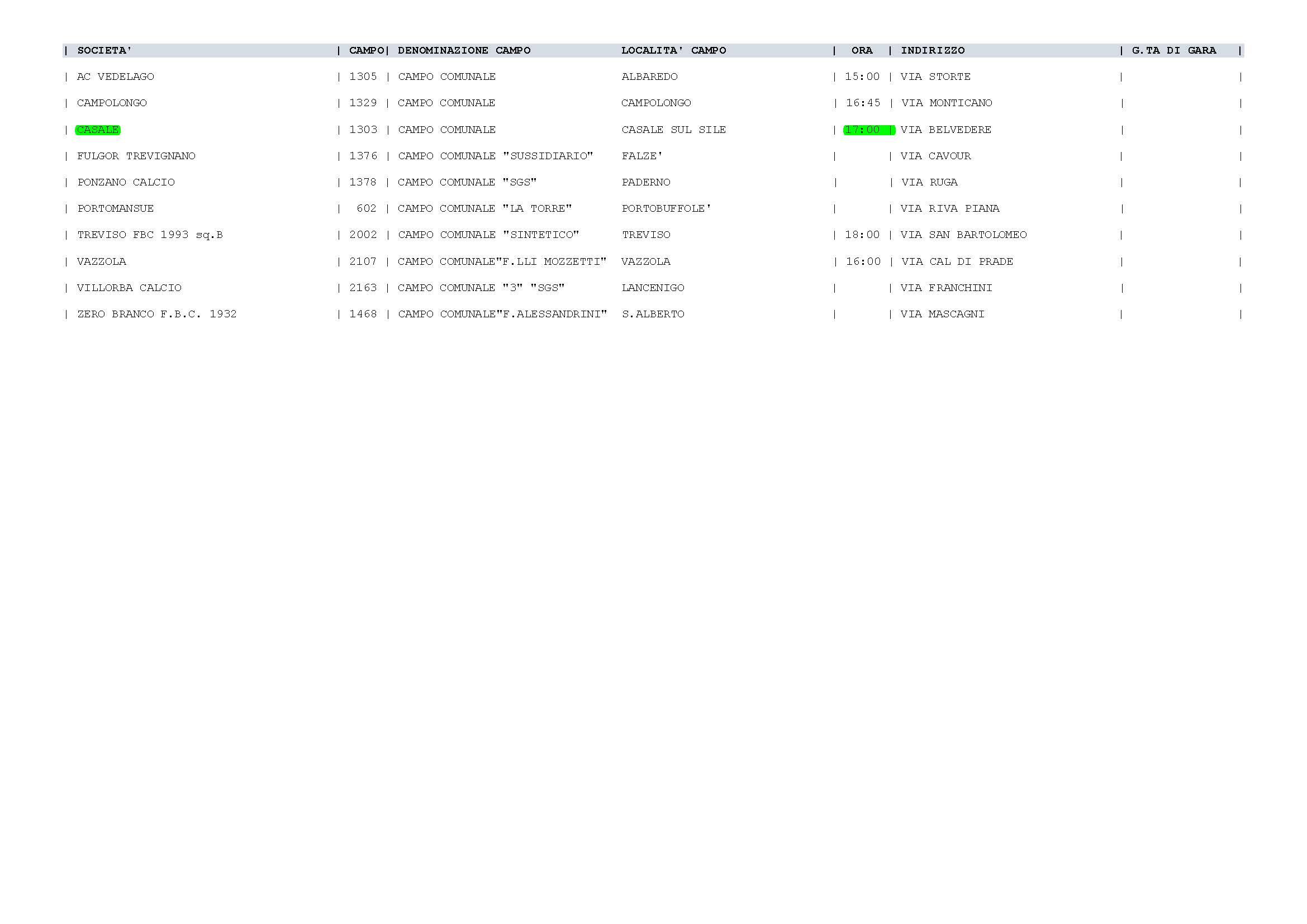1307x924 pixels.
Task: Click the VIA BELVEDERE address
Action: 945,130
